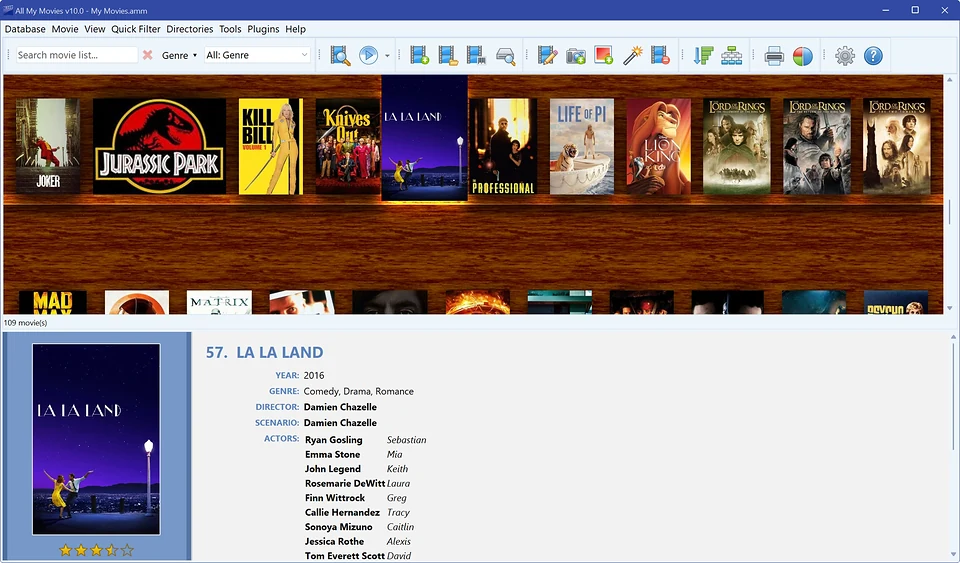The image size is (960, 563).
Task: Select the Matrix cover in lower row
Action: point(219,302)
